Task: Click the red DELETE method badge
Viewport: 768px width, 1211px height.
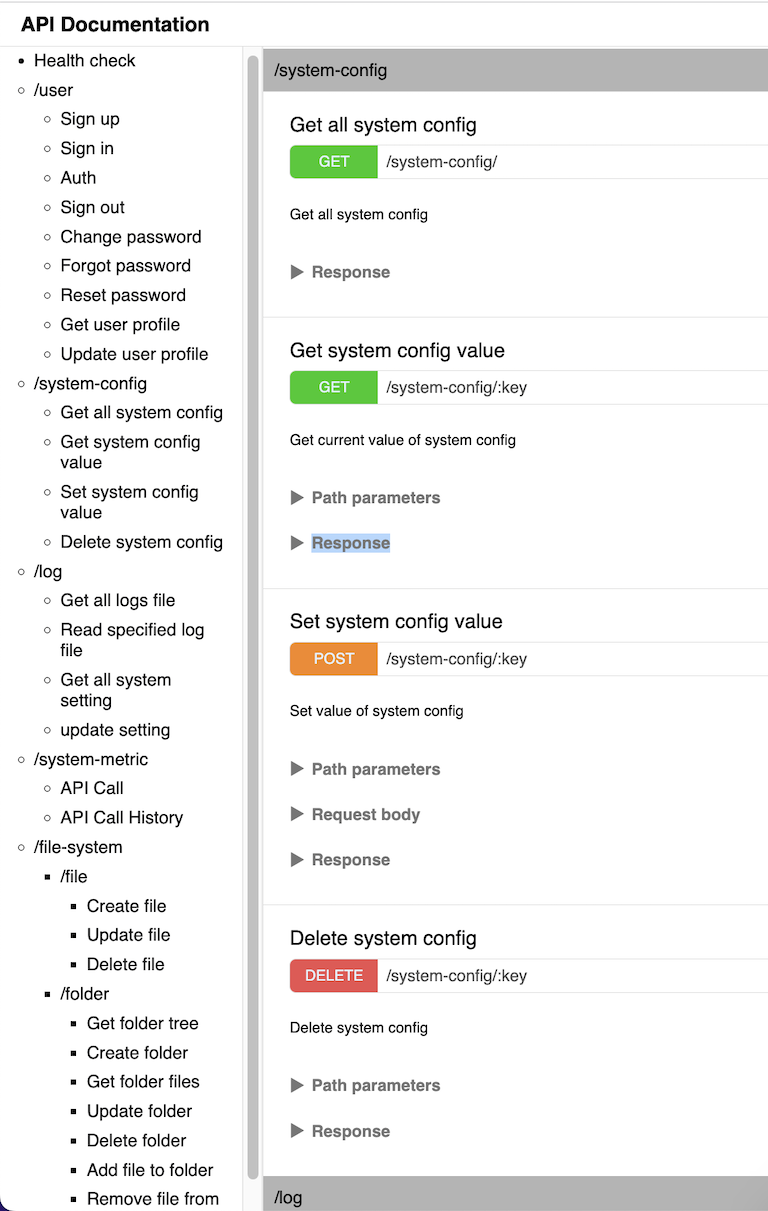Action: point(334,976)
